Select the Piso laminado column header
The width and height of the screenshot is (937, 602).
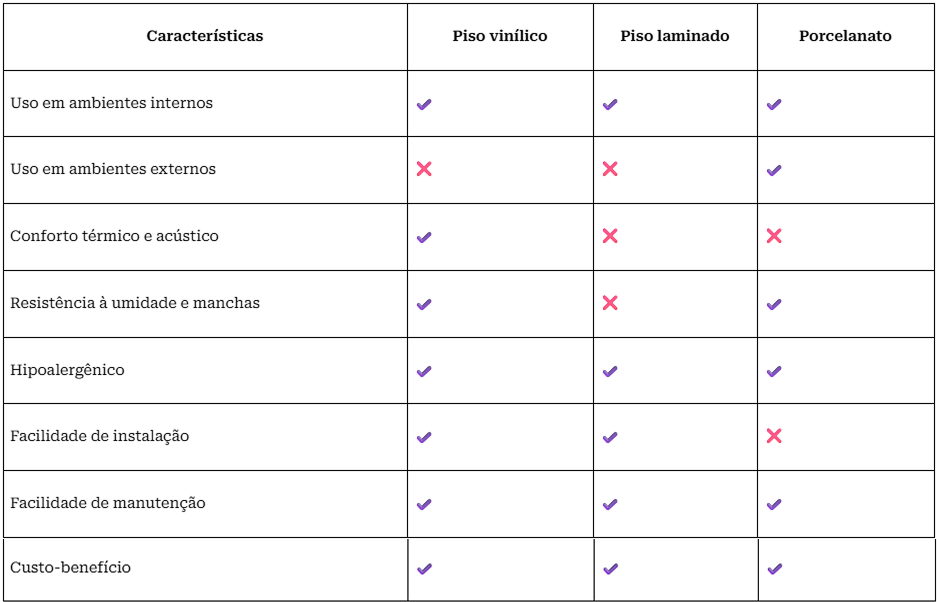(x=675, y=36)
